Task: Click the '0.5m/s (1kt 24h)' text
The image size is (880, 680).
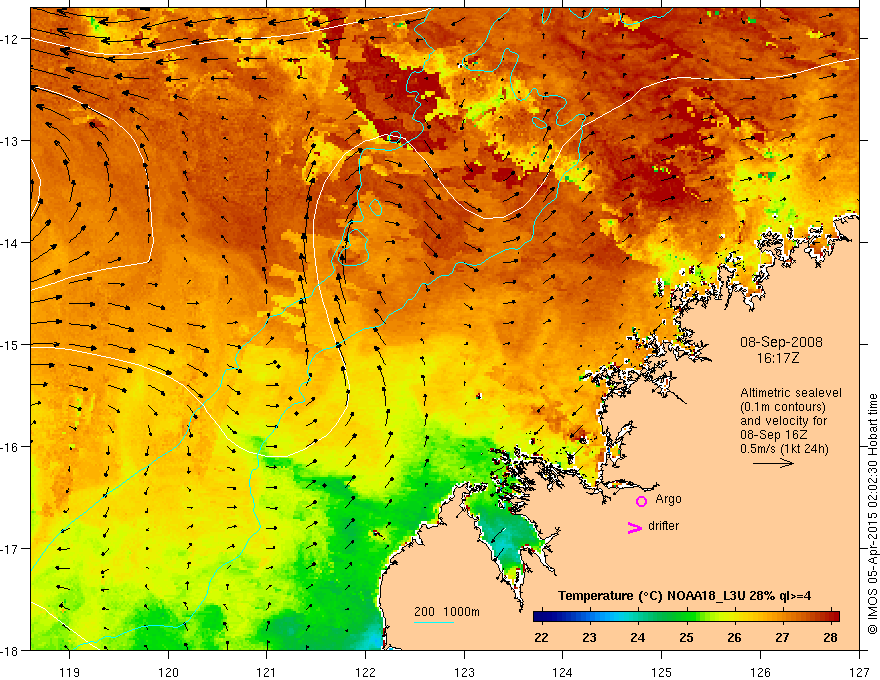Action: click(784, 448)
